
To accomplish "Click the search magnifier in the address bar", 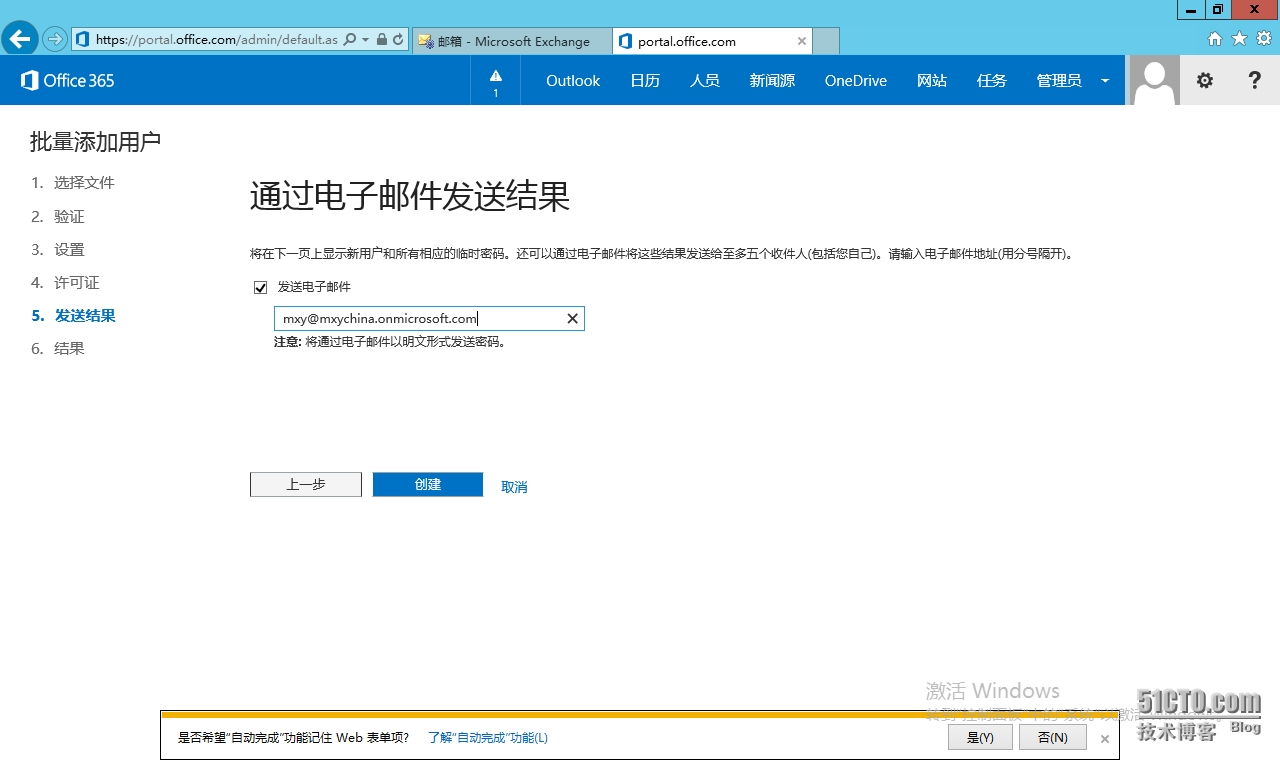I will [x=350, y=41].
